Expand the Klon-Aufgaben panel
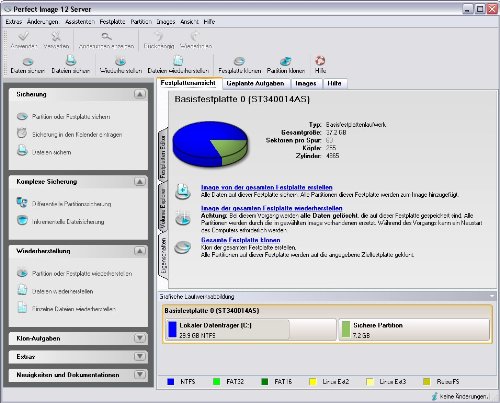The height and width of the screenshot is (403, 500). coord(140,338)
